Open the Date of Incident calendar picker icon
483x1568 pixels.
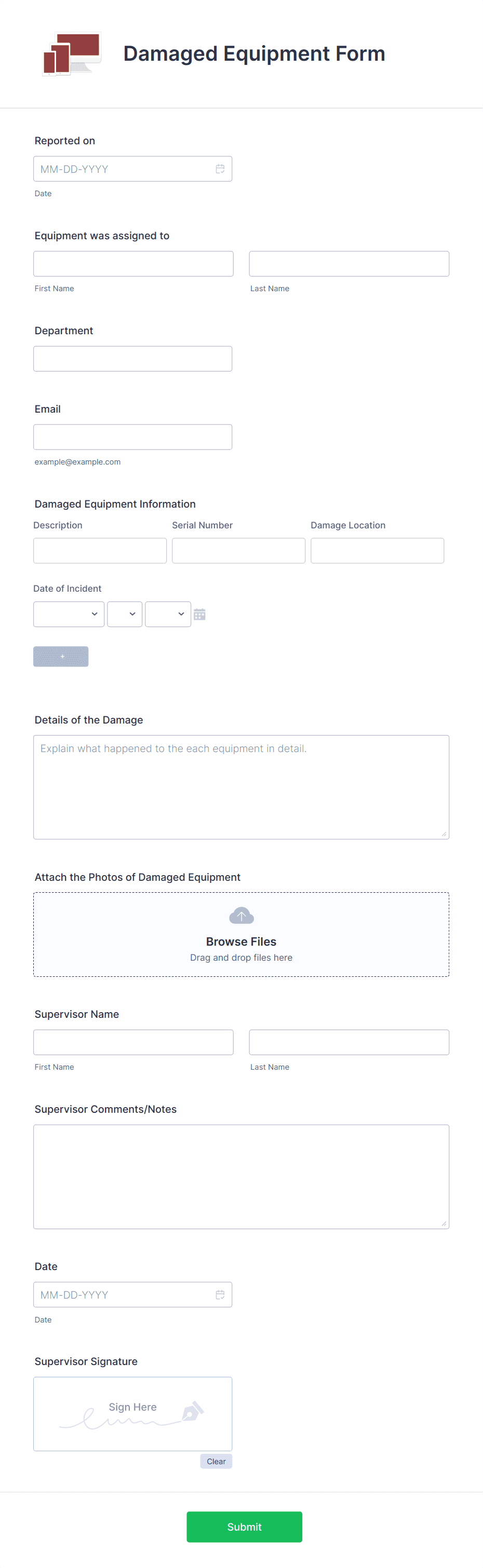click(x=199, y=614)
